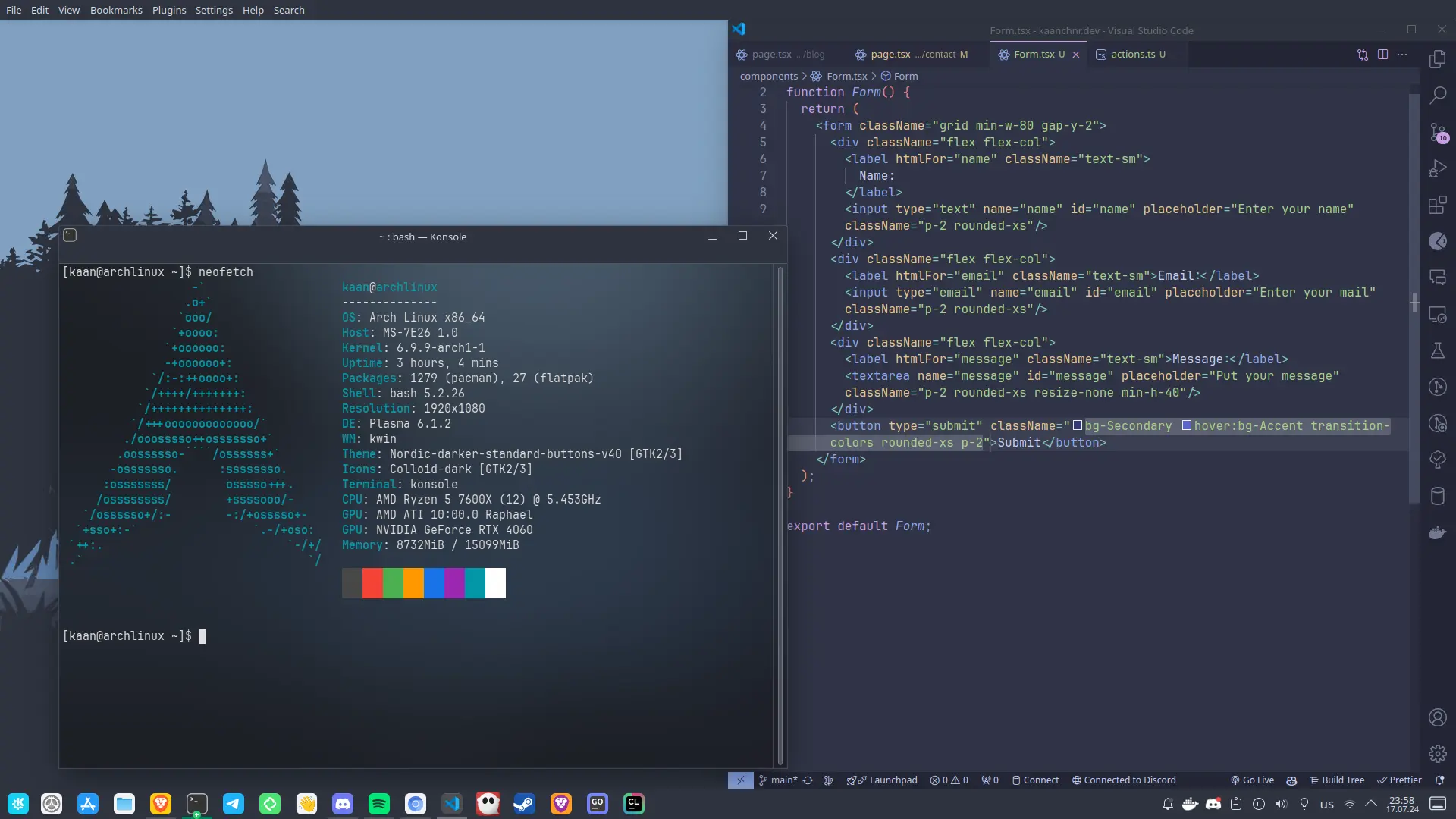Open the Accounts menu in VS Code
Screen dimensions: 1456x819
1437,717
